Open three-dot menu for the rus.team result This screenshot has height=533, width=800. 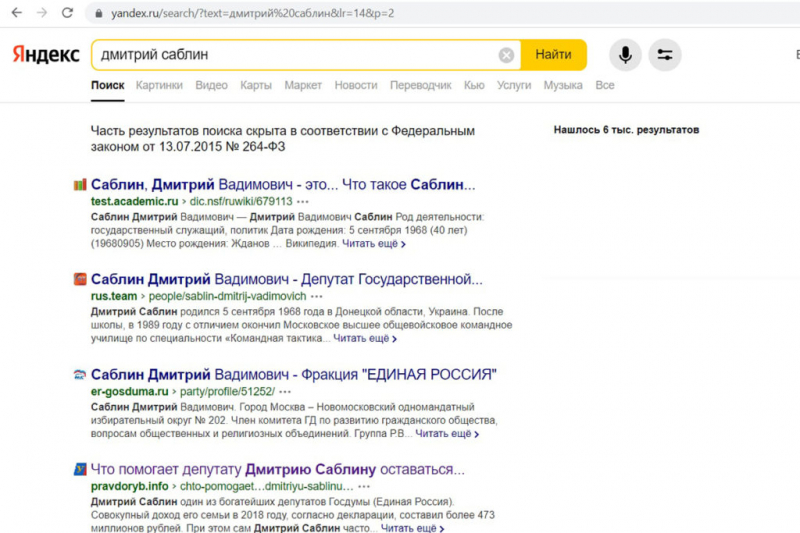point(317,296)
